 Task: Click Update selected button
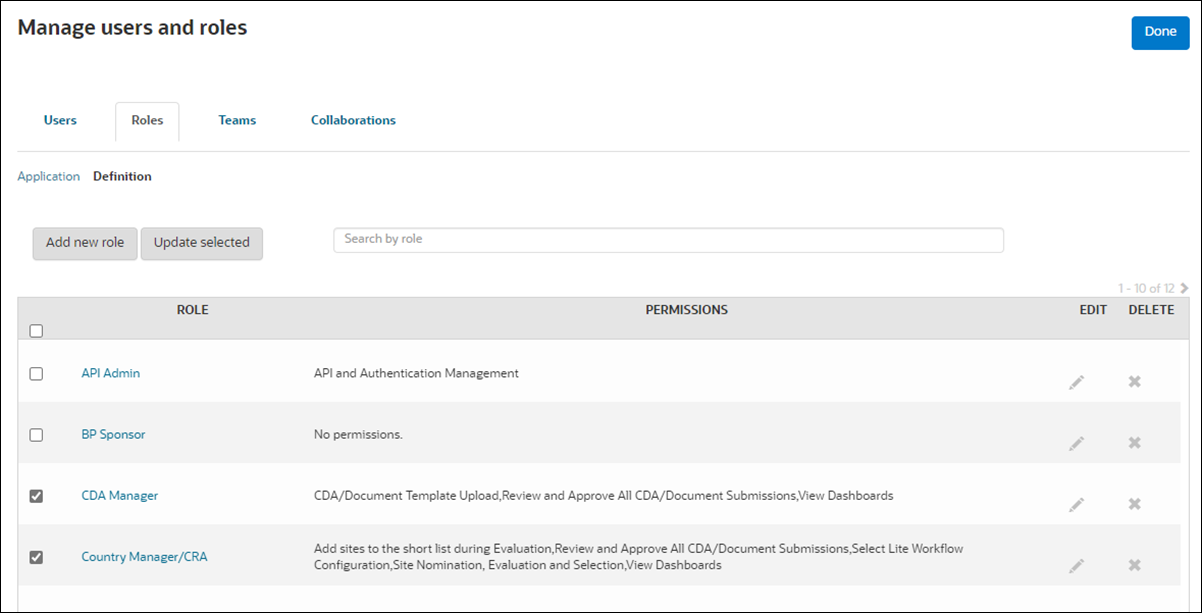[202, 243]
